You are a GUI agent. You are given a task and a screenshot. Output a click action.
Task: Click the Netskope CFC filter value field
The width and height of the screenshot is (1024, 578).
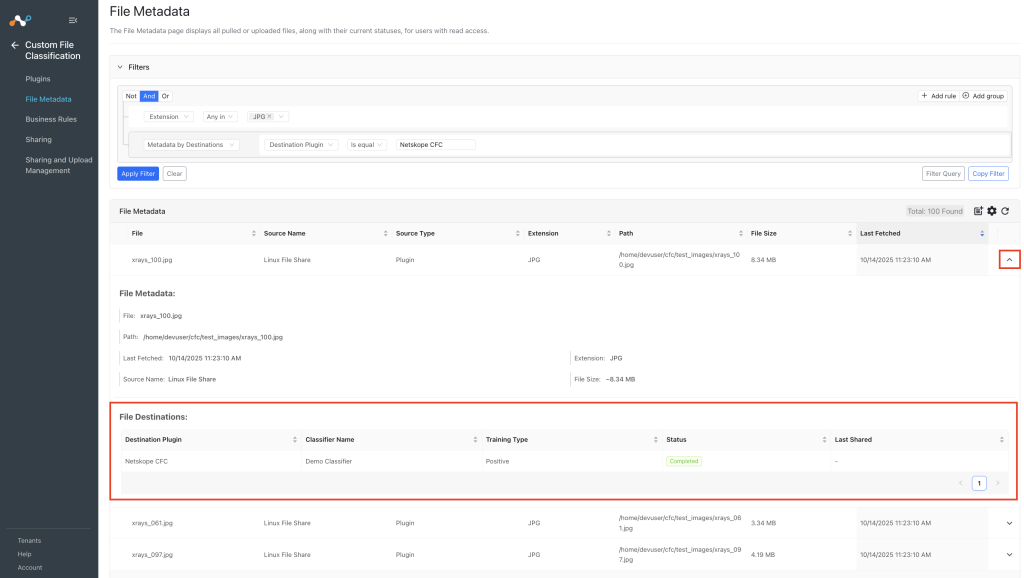[436, 145]
